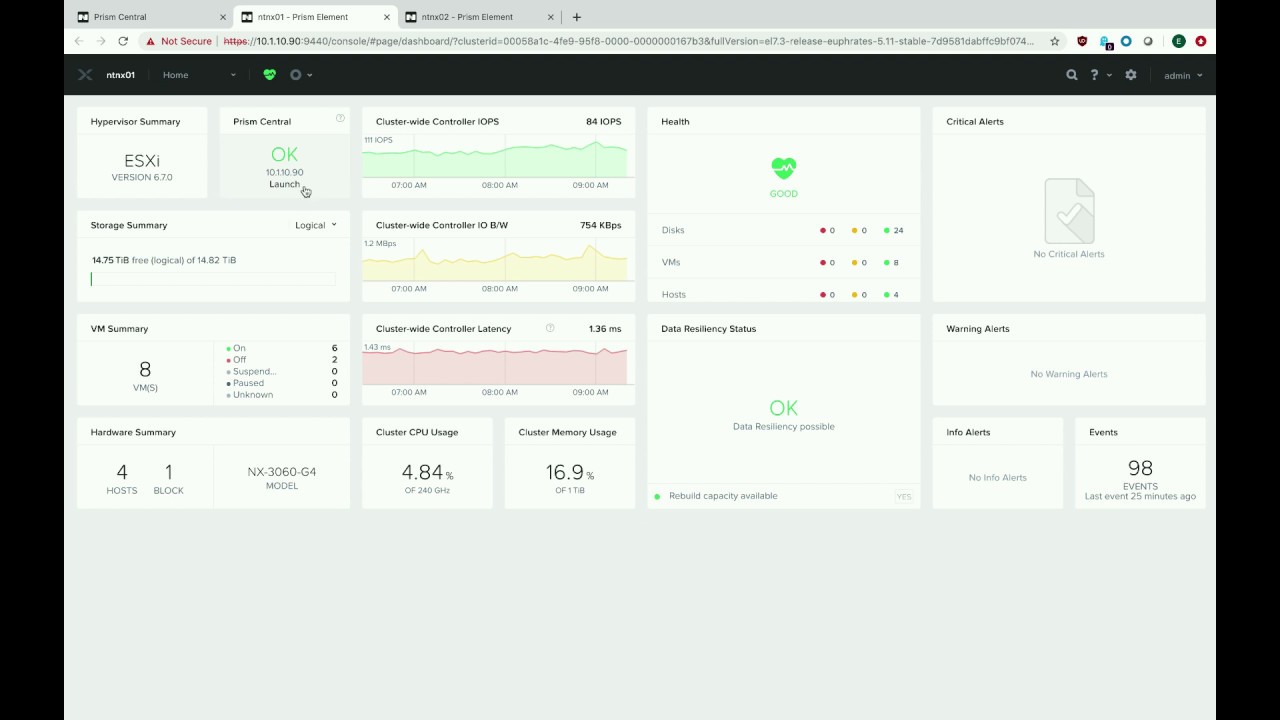Open the help question mark menu

1094,75
